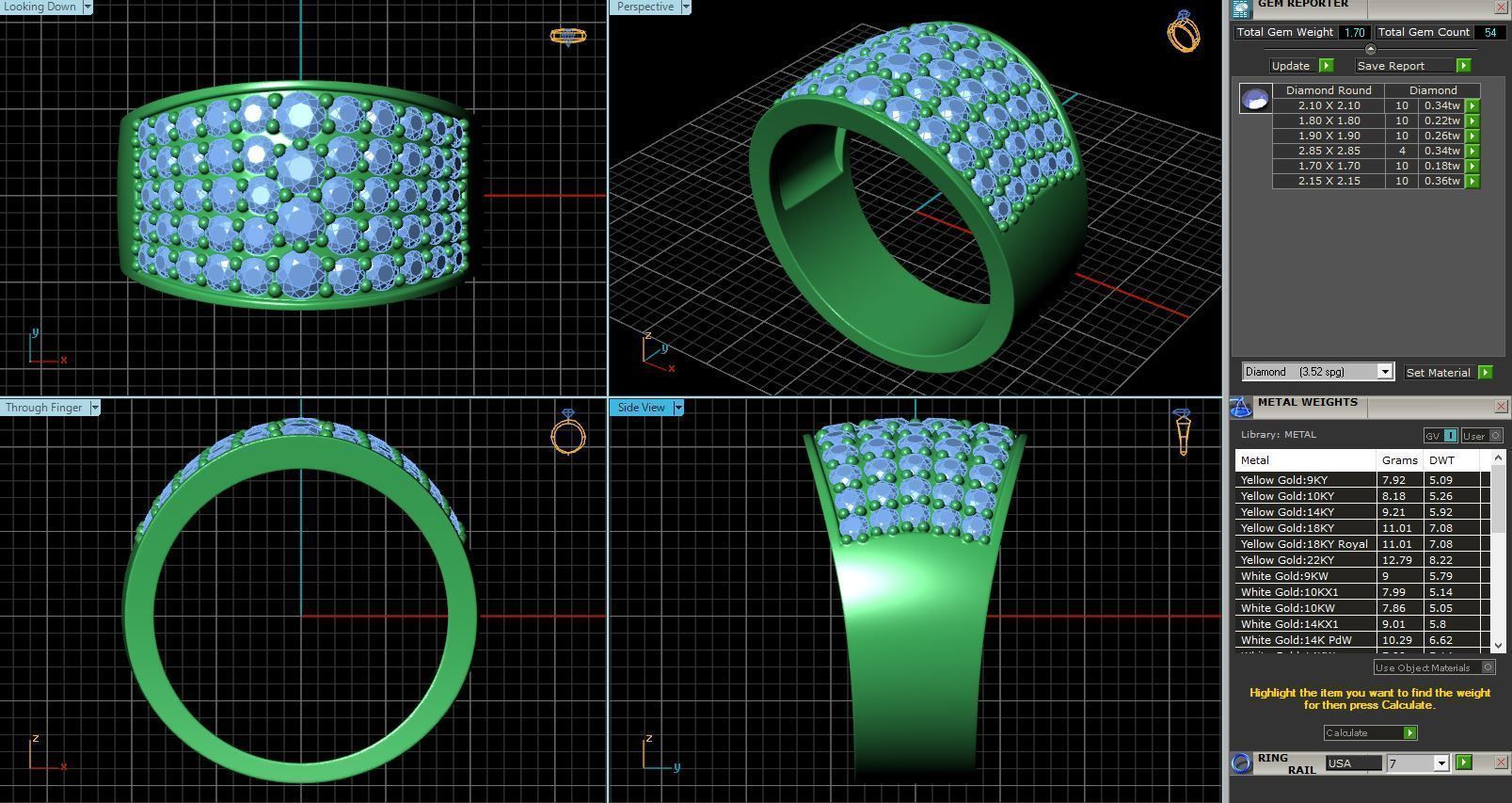
Task: Click the Looking Down viewport title
Action: [40, 7]
